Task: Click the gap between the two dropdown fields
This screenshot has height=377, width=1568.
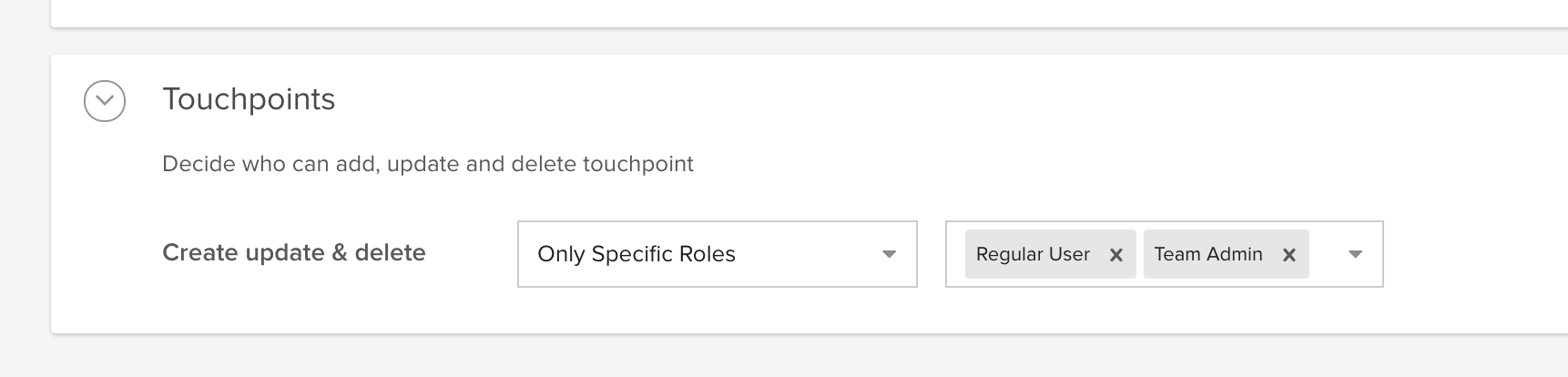Action: [x=932, y=254]
